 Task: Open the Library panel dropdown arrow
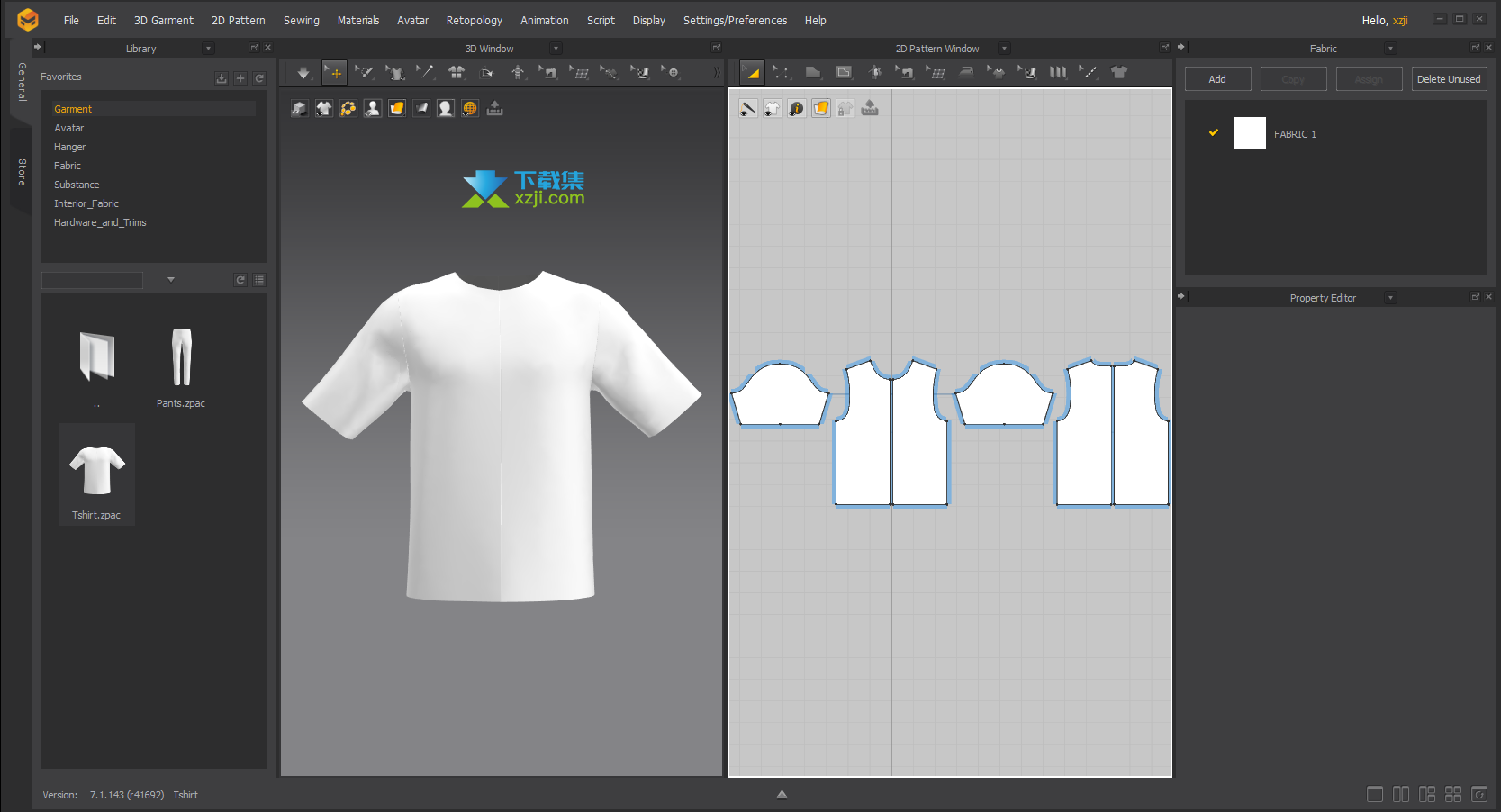point(209,49)
